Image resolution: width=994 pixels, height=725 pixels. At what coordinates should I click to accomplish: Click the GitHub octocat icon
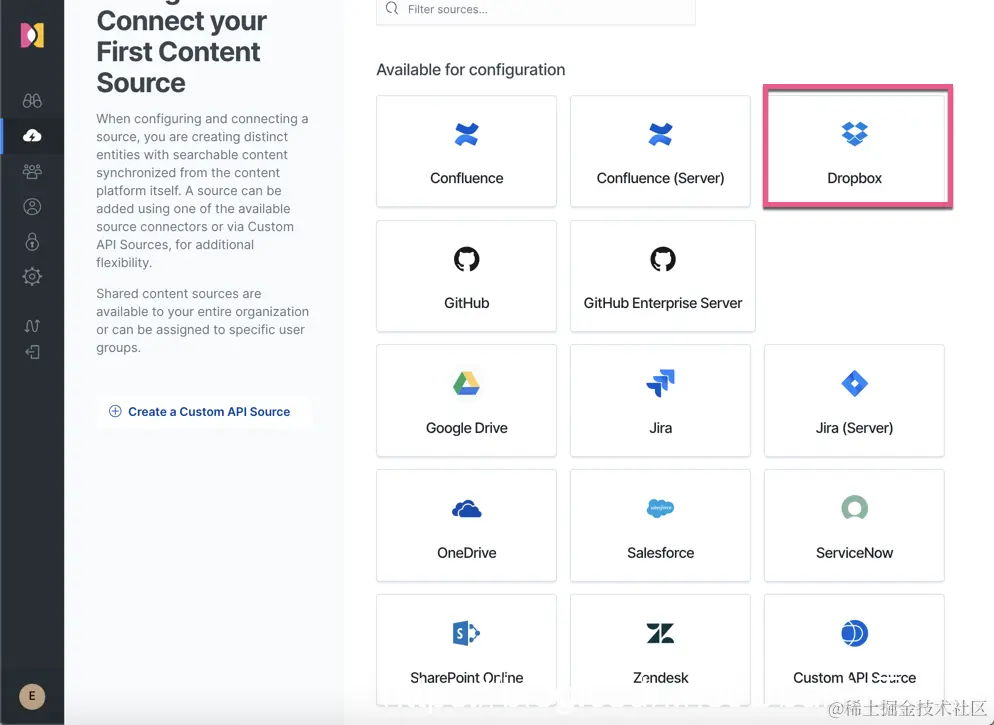[x=467, y=259]
